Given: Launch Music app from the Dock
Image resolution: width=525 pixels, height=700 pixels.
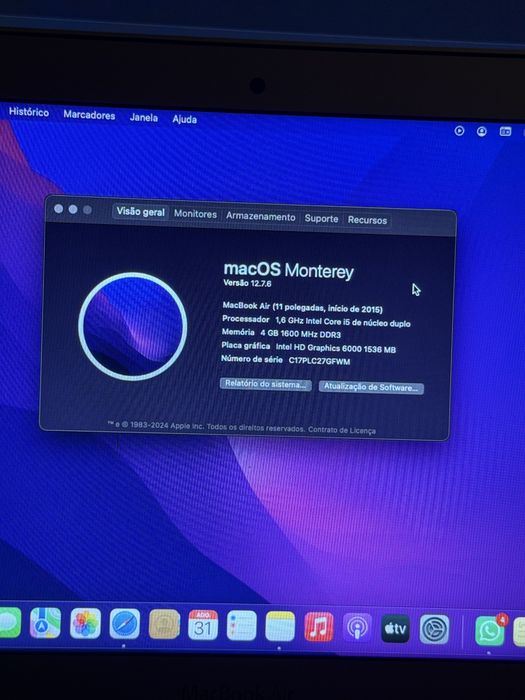Looking at the screenshot, I should [319, 627].
